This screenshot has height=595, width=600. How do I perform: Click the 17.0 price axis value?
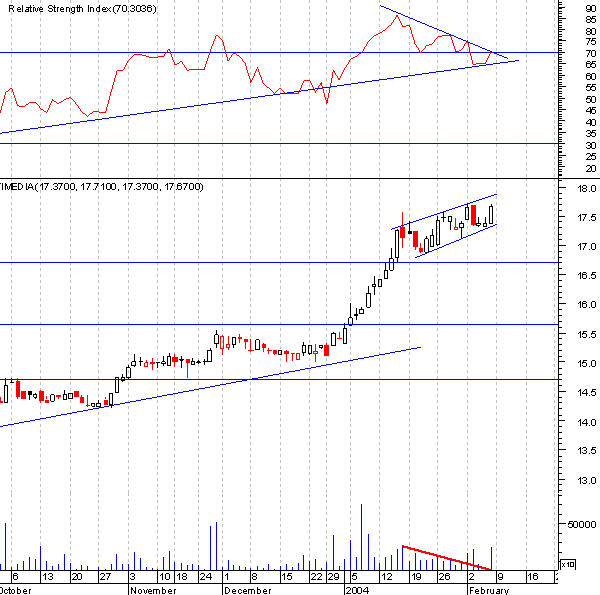tap(587, 246)
